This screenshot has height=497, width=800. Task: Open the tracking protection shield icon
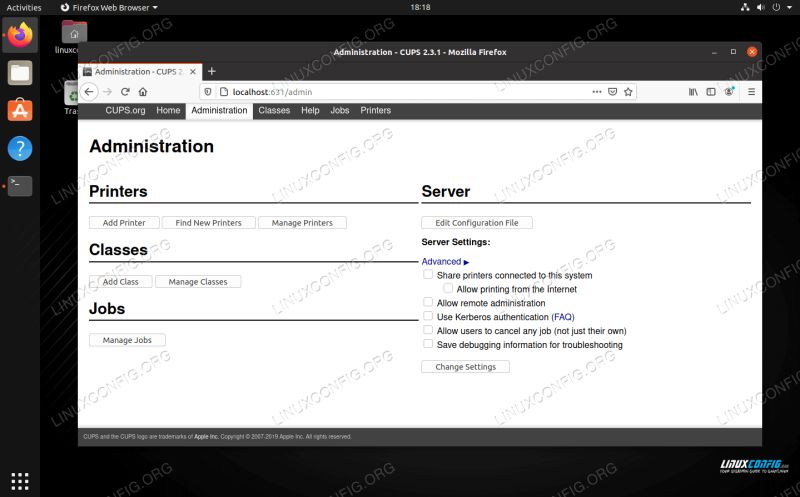tap(208, 92)
